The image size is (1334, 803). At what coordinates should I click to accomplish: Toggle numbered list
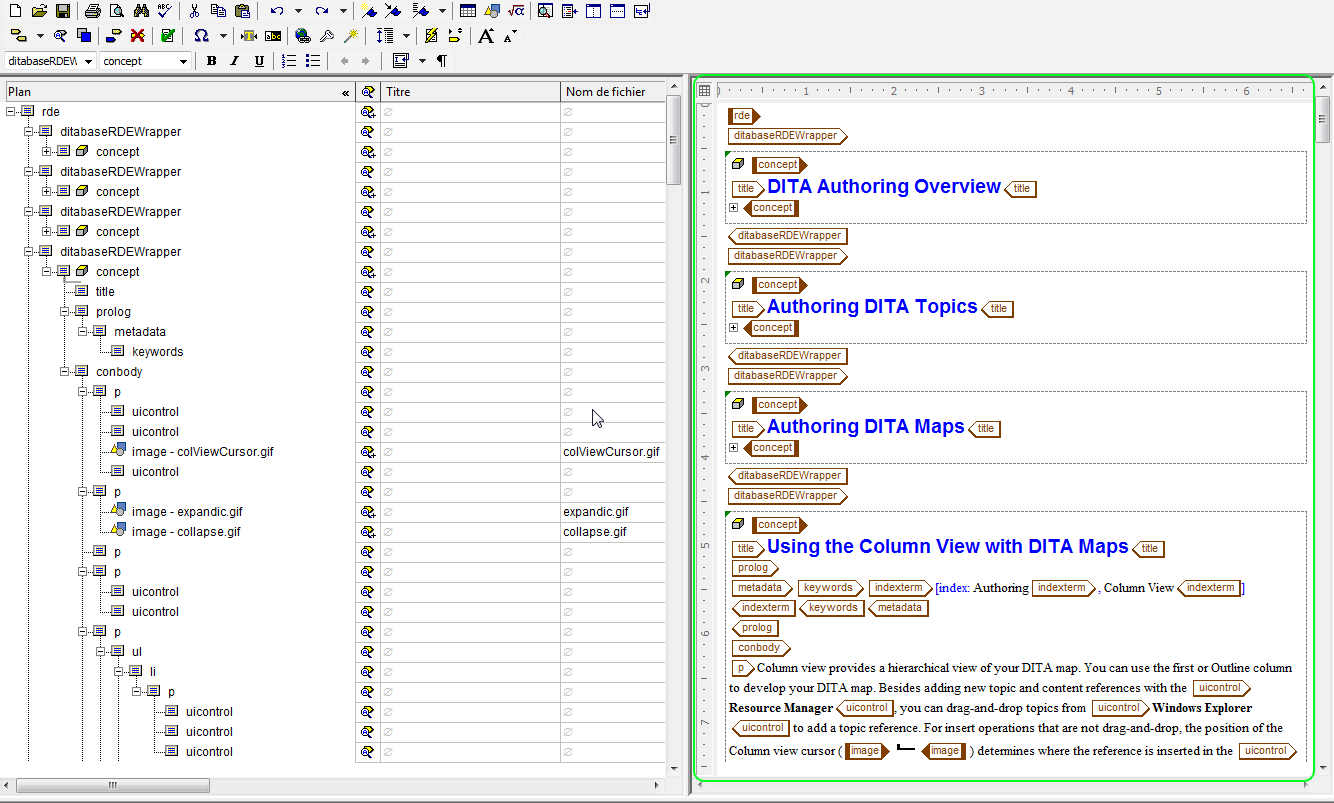coord(289,61)
